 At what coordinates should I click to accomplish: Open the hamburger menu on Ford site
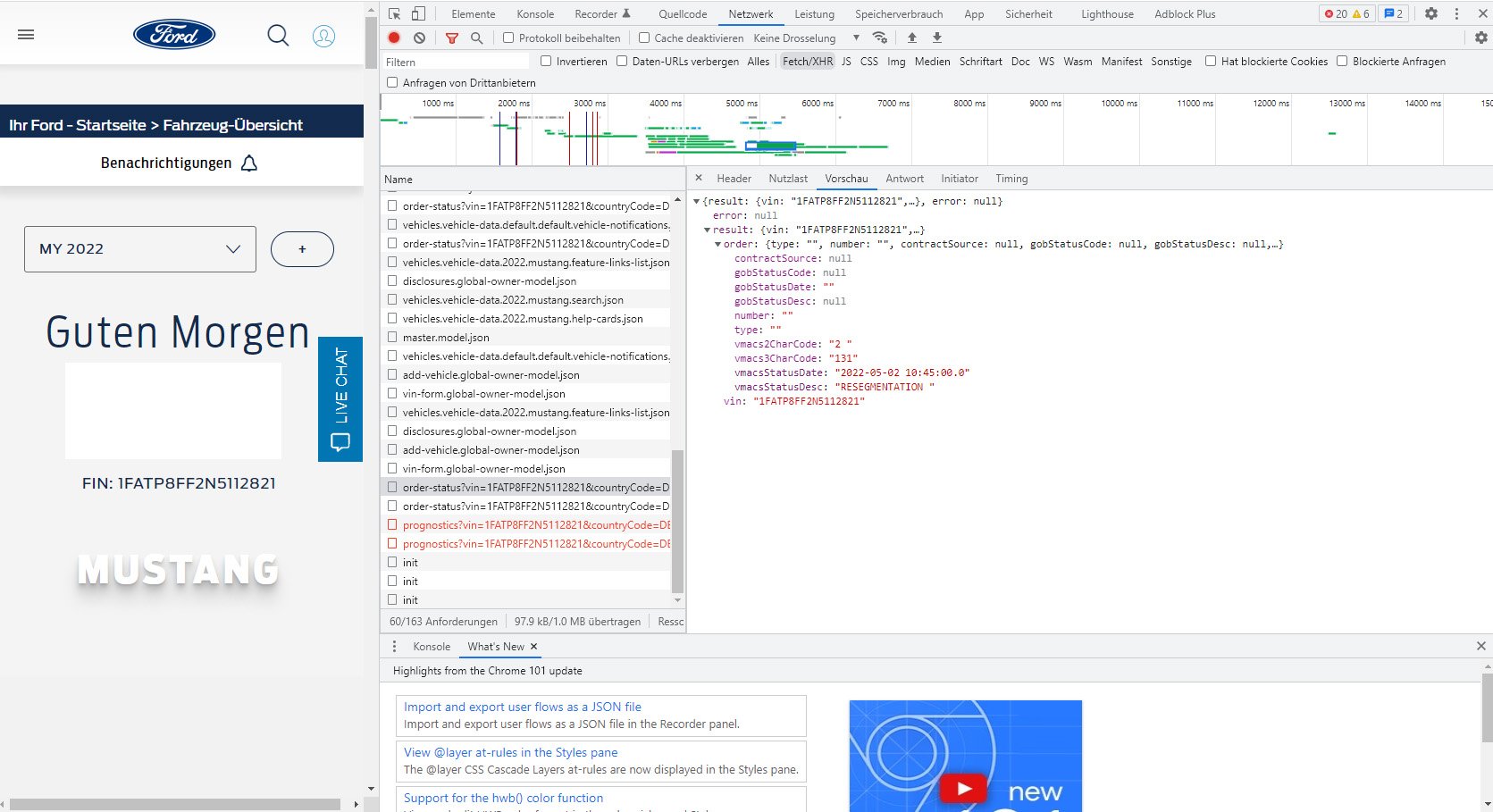pos(26,35)
